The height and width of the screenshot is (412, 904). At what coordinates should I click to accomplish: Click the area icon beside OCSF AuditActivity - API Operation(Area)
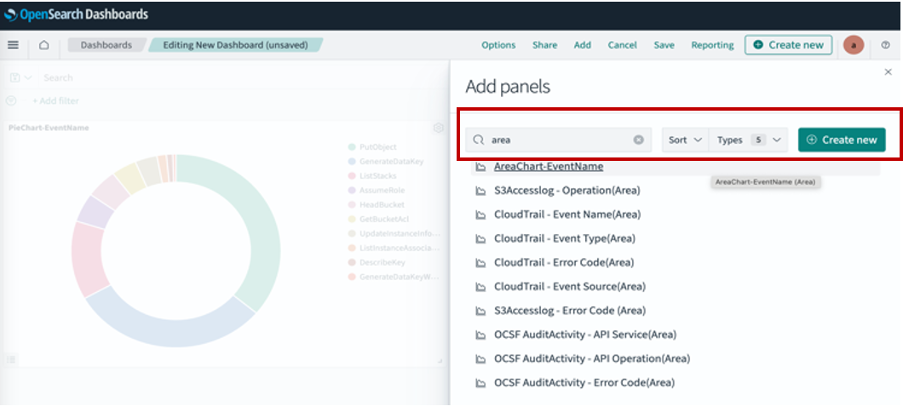pyautogui.click(x=480, y=359)
